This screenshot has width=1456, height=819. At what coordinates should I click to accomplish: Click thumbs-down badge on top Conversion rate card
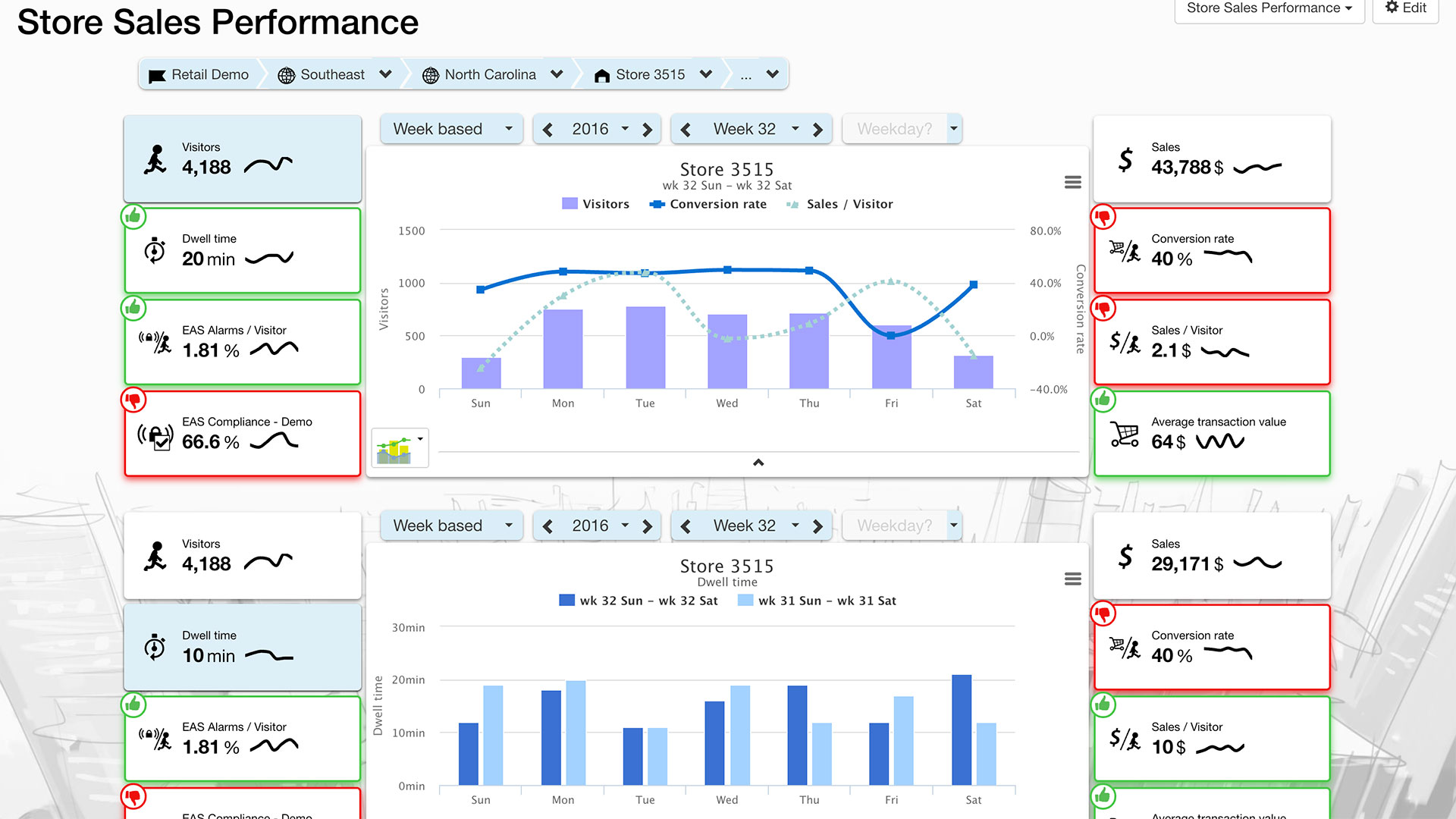(x=1103, y=217)
